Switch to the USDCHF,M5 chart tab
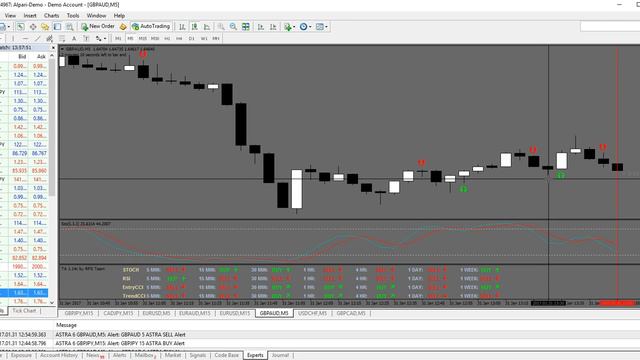The image size is (640, 360). click(x=312, y=313)
